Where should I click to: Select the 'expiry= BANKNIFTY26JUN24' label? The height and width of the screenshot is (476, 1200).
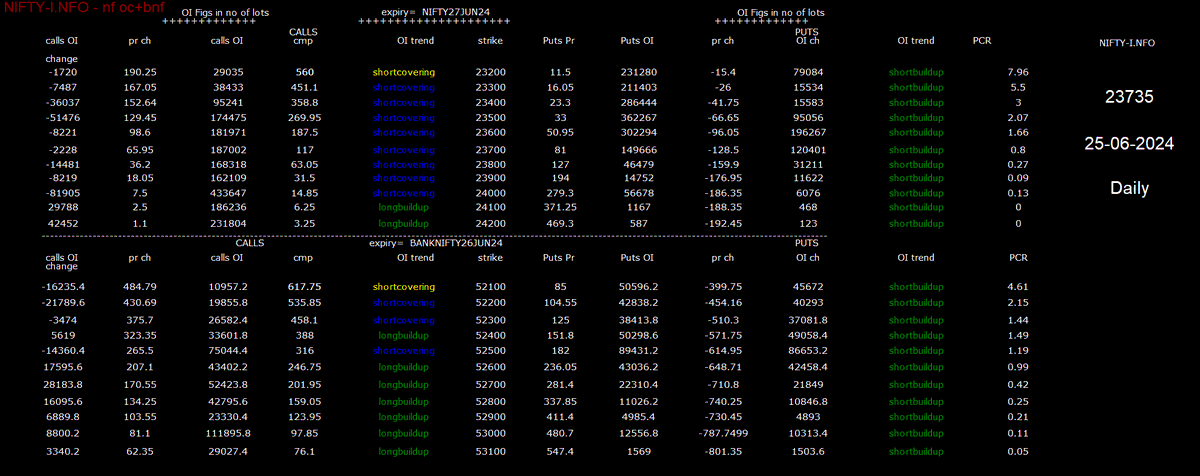[x=436, y=243]
